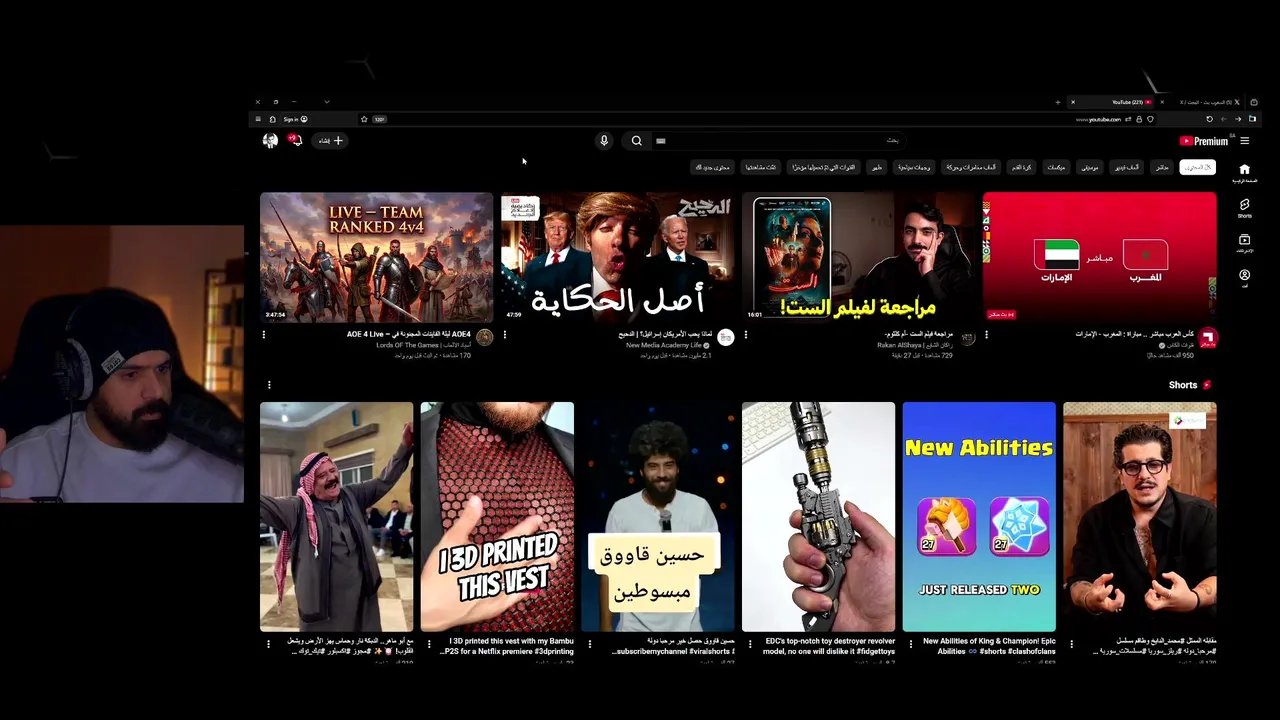This screenshot has width=1280, height=720.
Task: Click the search magnifier button
Action: [x=636, y=141]
